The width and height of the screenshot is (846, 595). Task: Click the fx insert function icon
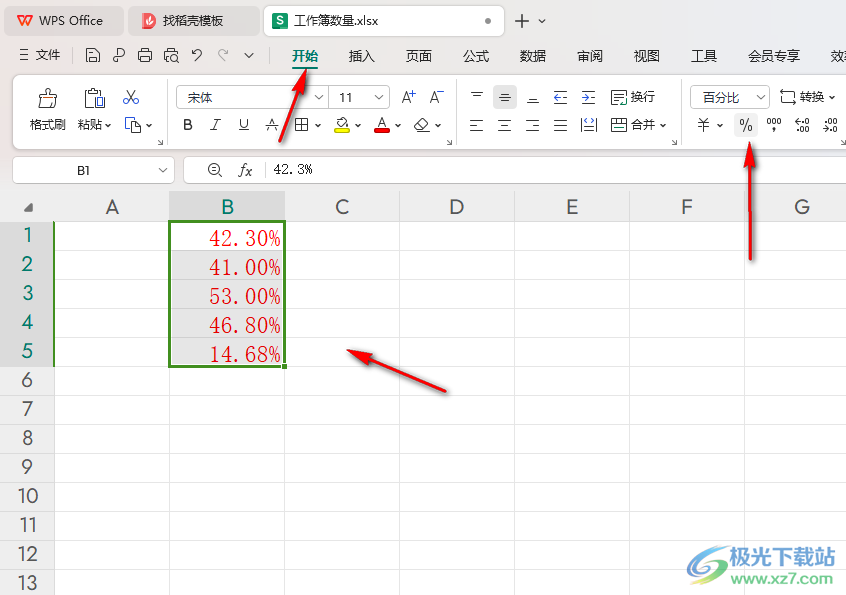(x=245, y=170)
